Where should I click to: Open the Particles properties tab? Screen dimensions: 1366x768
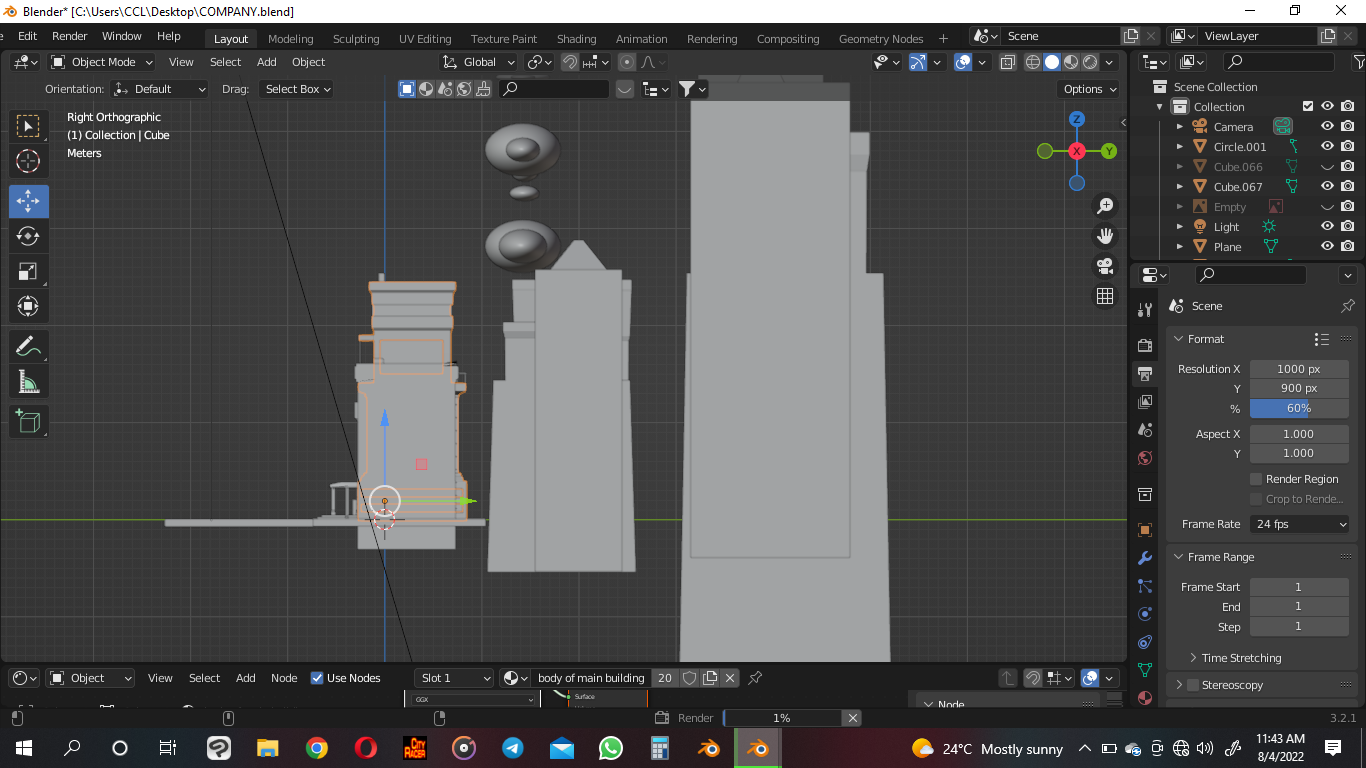(x=1145, y=586)
